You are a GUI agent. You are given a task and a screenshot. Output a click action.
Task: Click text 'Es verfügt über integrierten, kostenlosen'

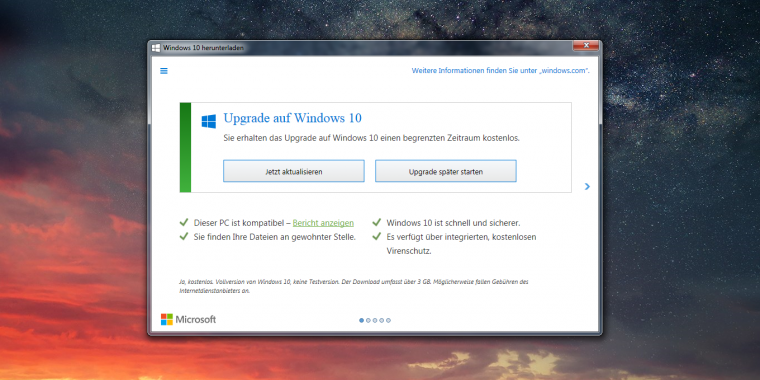(461, 237)
